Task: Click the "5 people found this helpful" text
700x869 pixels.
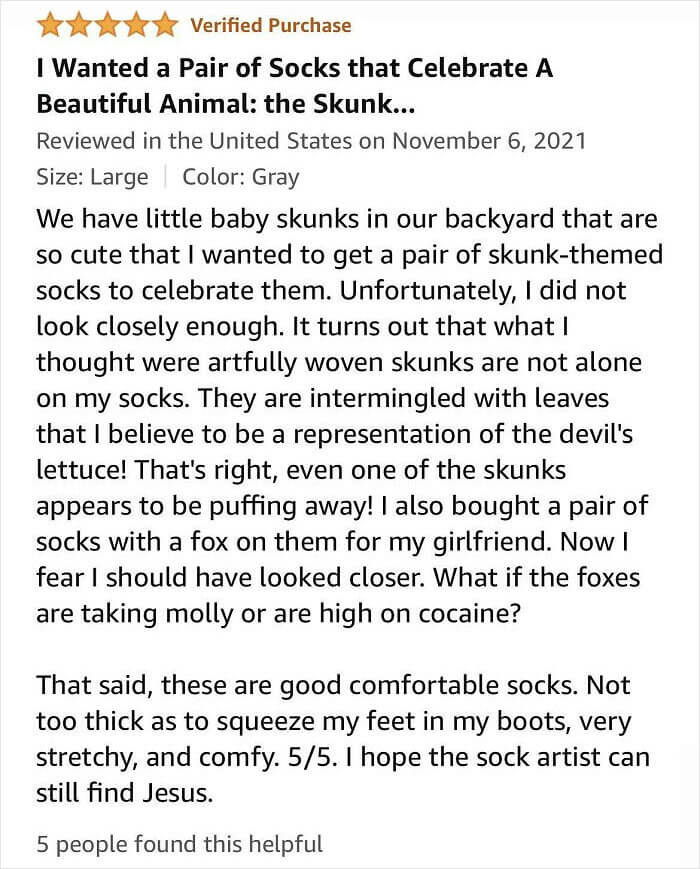Action: (179, 844)
